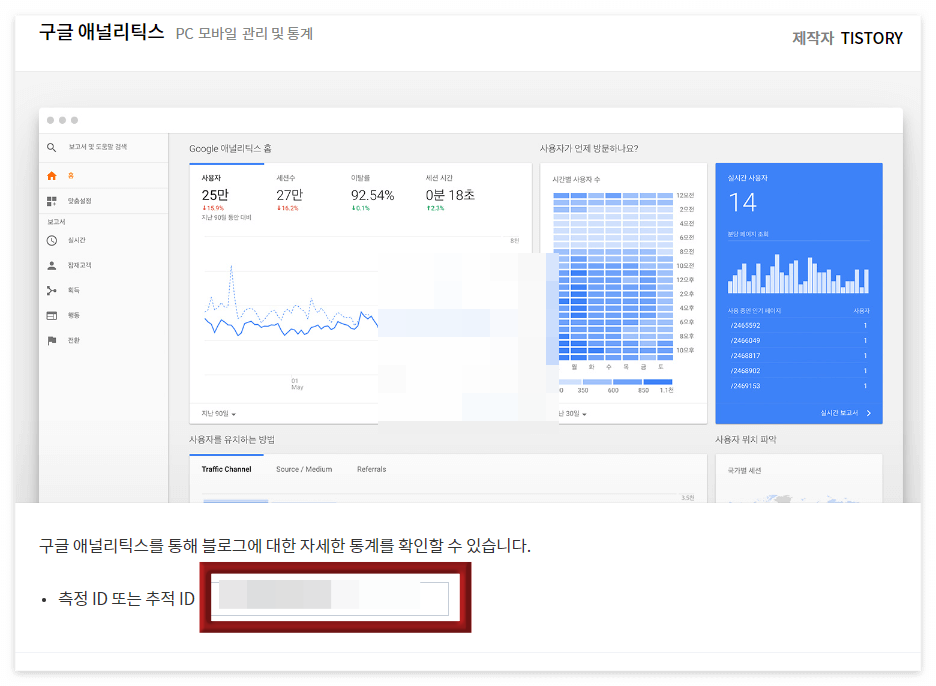Select the orange Home icon in sidebar
Viewport: 936px width, 686px height.
tap(52, 176)
